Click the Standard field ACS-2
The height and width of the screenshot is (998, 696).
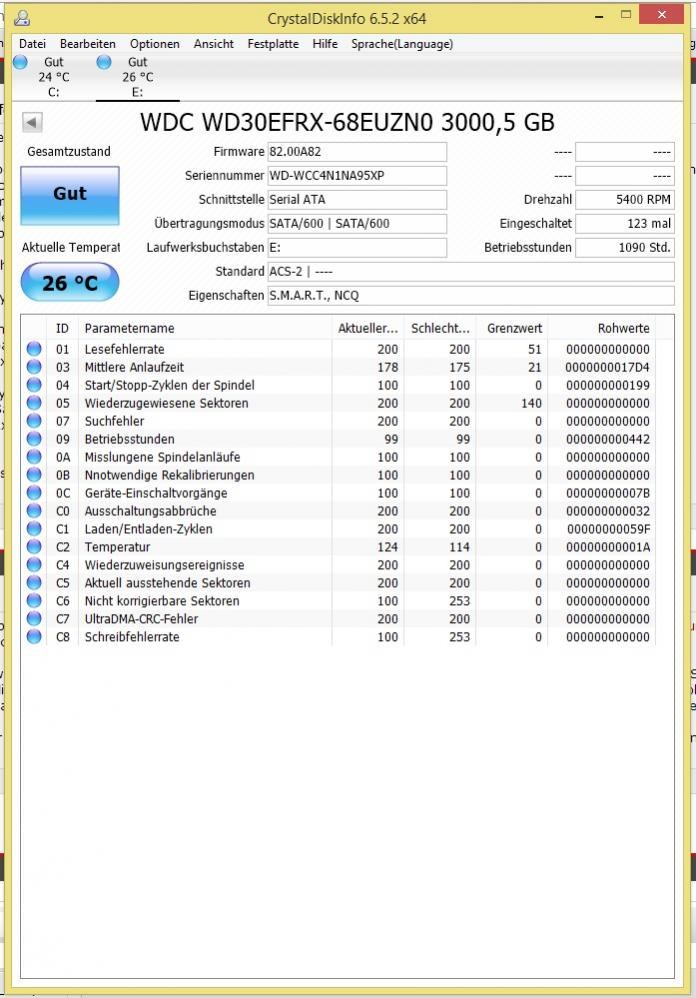pyautogui.click(x=471, y=272)
